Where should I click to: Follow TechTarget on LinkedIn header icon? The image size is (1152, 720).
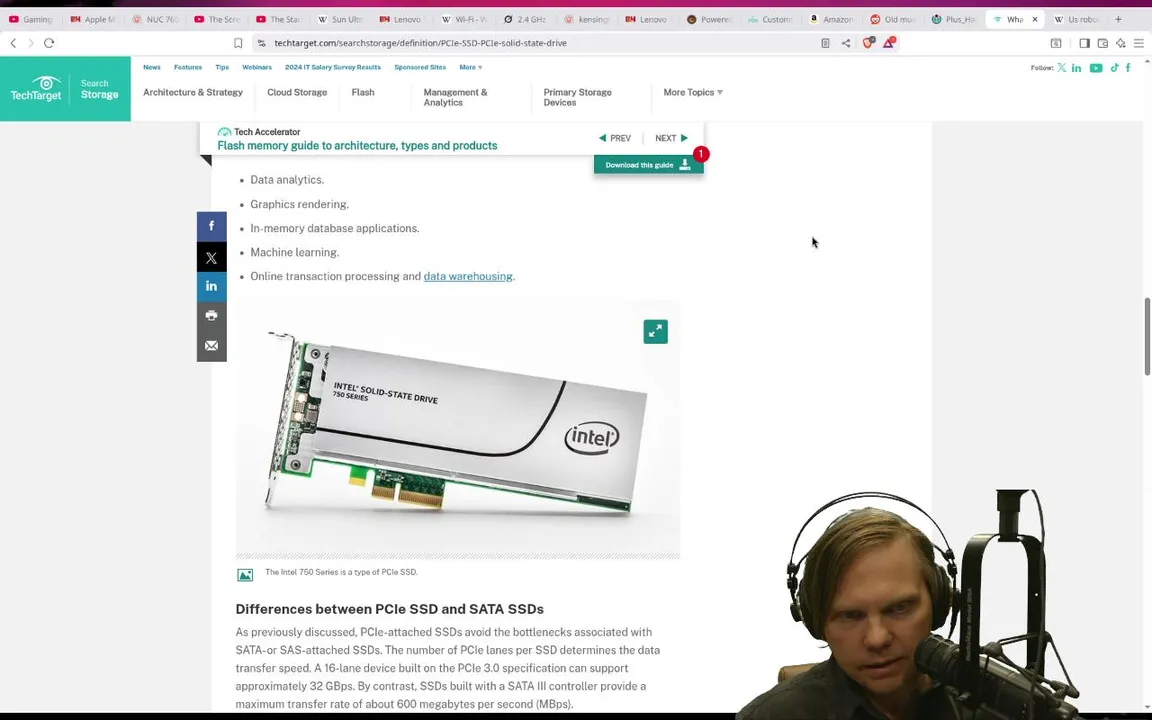tap(1076, 68)
